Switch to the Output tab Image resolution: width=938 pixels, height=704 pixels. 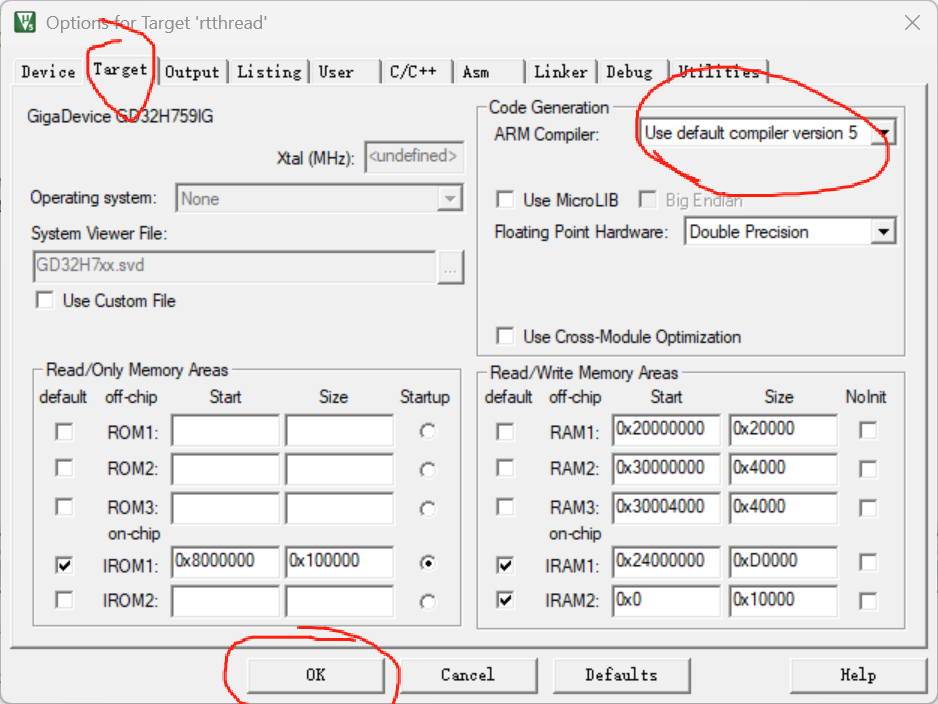tap(192, 71)
